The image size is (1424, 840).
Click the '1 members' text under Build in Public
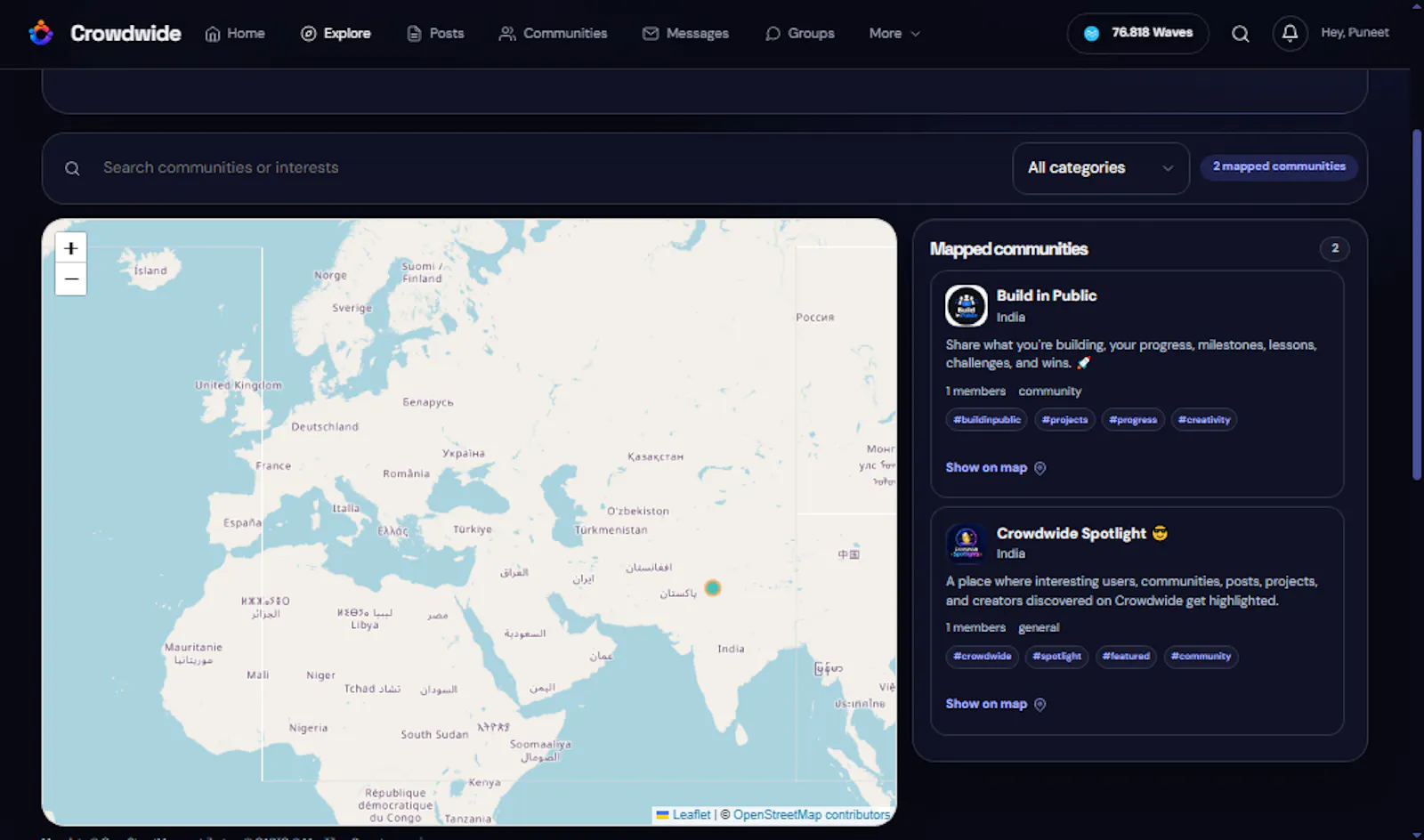coord(975,392)
